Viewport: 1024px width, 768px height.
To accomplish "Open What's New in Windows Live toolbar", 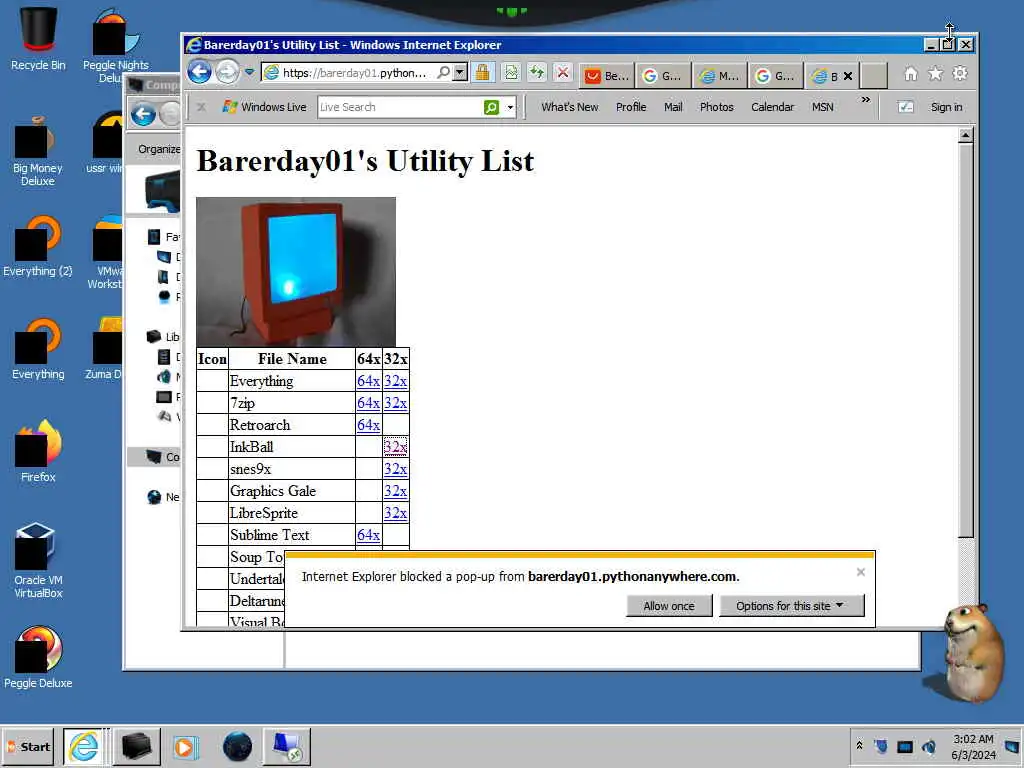I will click(x=569, y=107).
